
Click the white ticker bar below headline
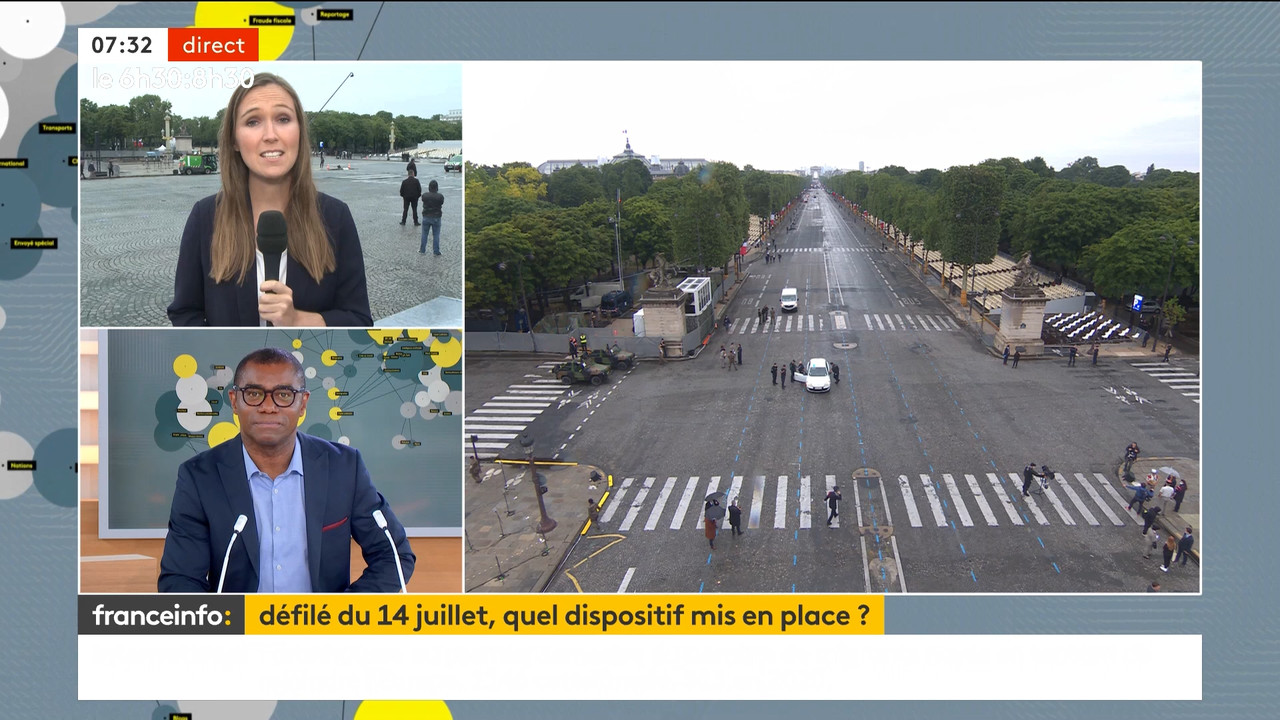tap(640, 667)
